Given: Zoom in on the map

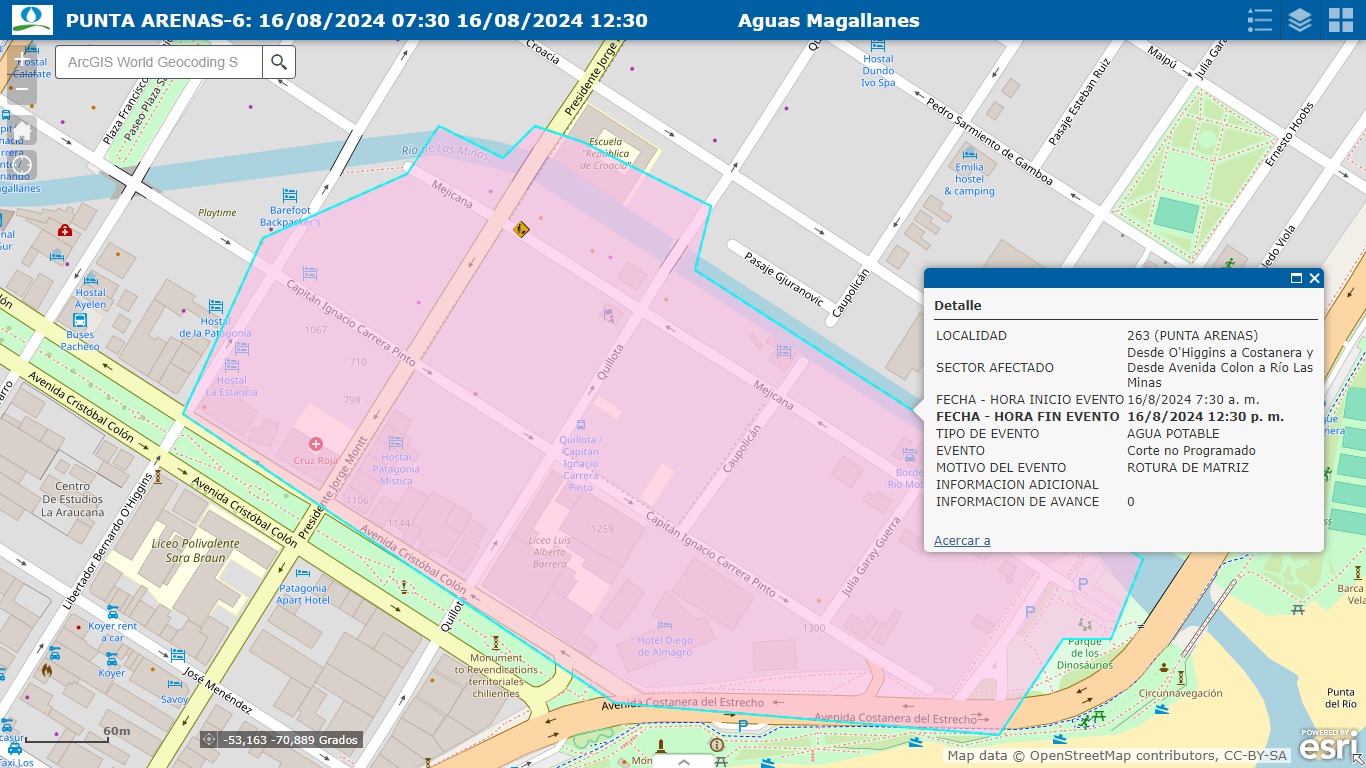Looking at the screenshot, I should tap(22, 58).
